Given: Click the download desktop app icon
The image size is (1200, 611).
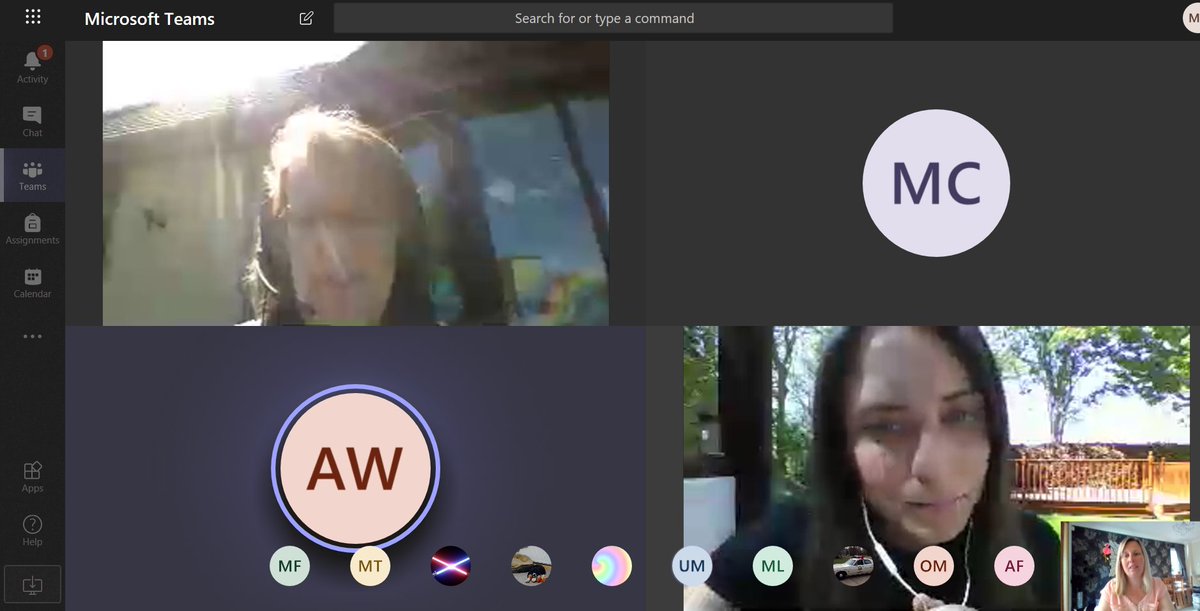Looking at the screenshot, I should point(33,583).
